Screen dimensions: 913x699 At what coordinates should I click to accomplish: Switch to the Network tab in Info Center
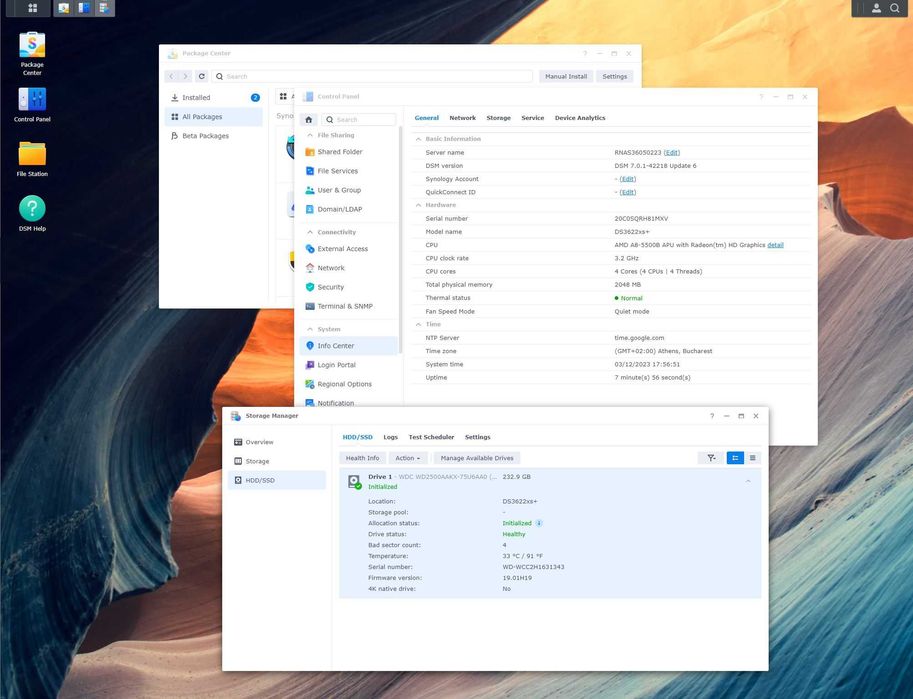pyautogui.click(x=462, y=118)
